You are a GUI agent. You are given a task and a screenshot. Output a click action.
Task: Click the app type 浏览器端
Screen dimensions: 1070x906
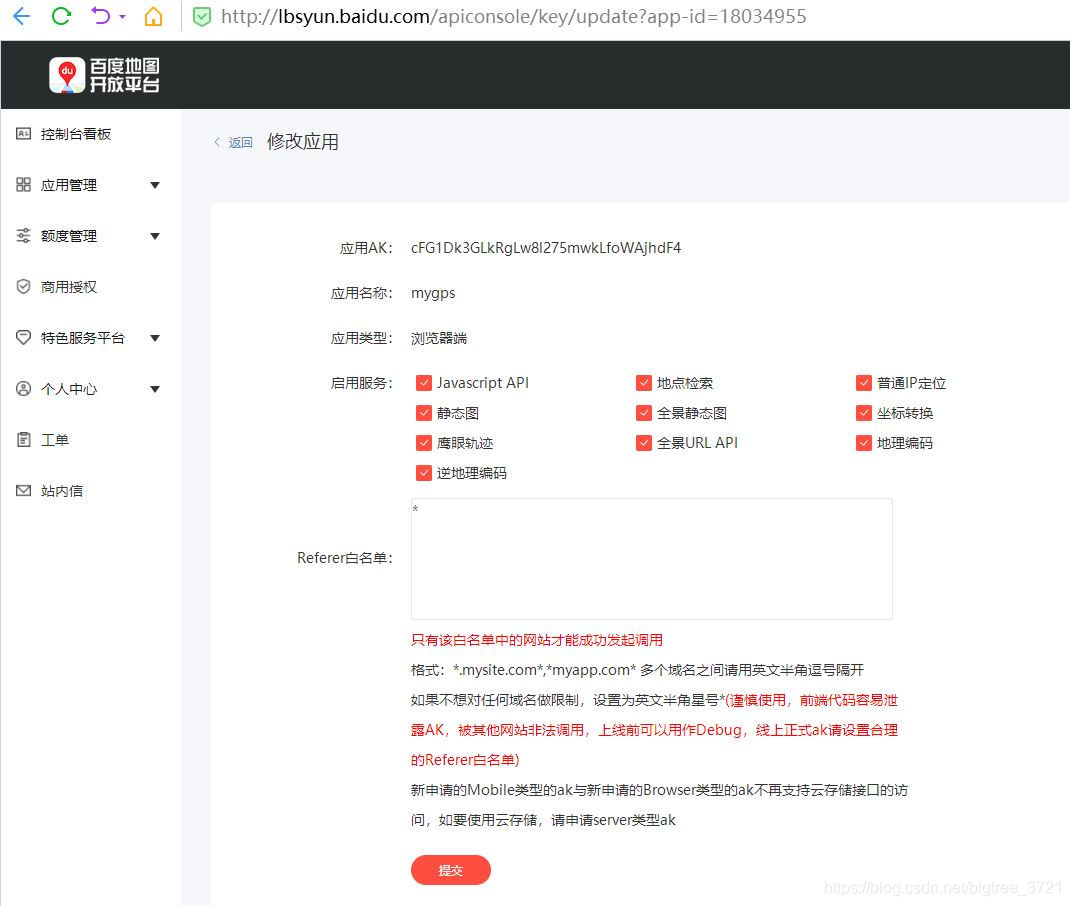(439, 338)
